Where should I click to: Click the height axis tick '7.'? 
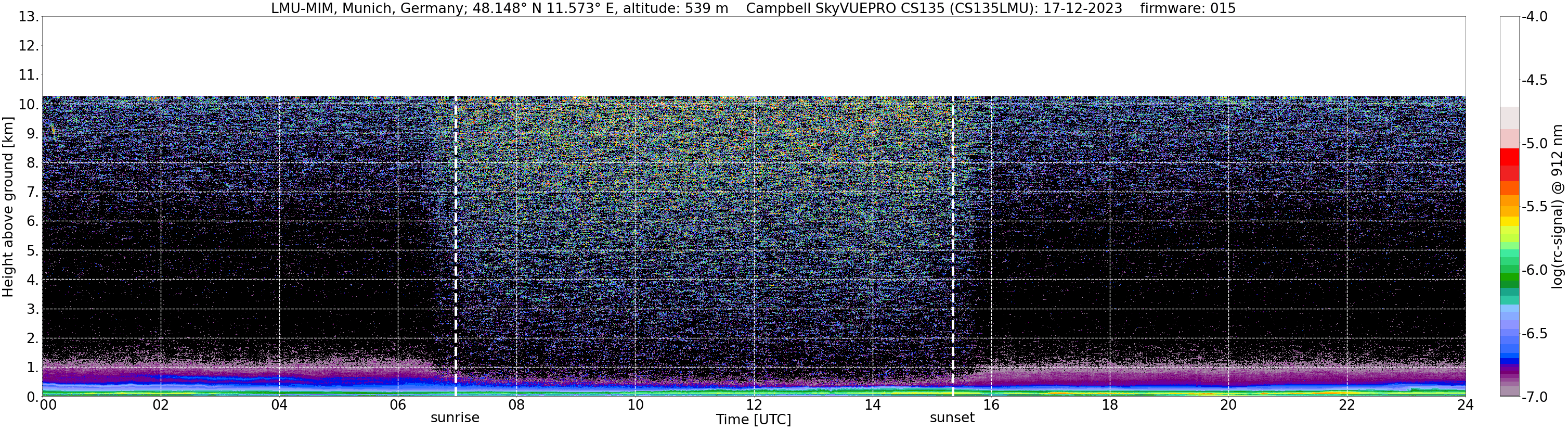point(32,192)
